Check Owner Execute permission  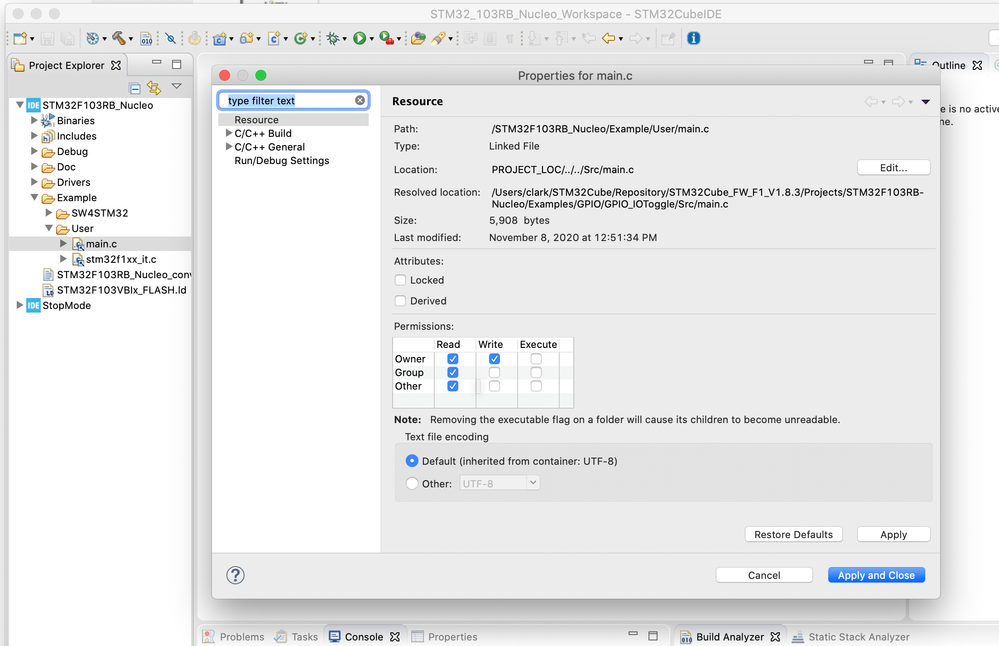click(536, 359)
